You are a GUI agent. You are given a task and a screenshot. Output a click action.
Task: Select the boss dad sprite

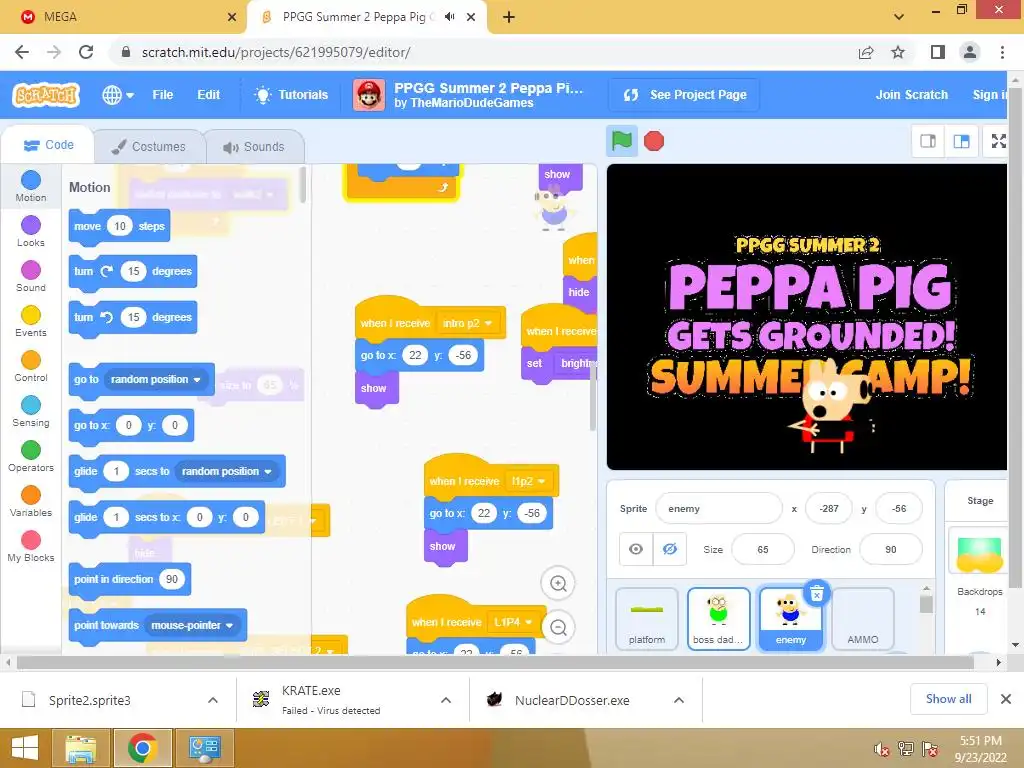(718, 619)
